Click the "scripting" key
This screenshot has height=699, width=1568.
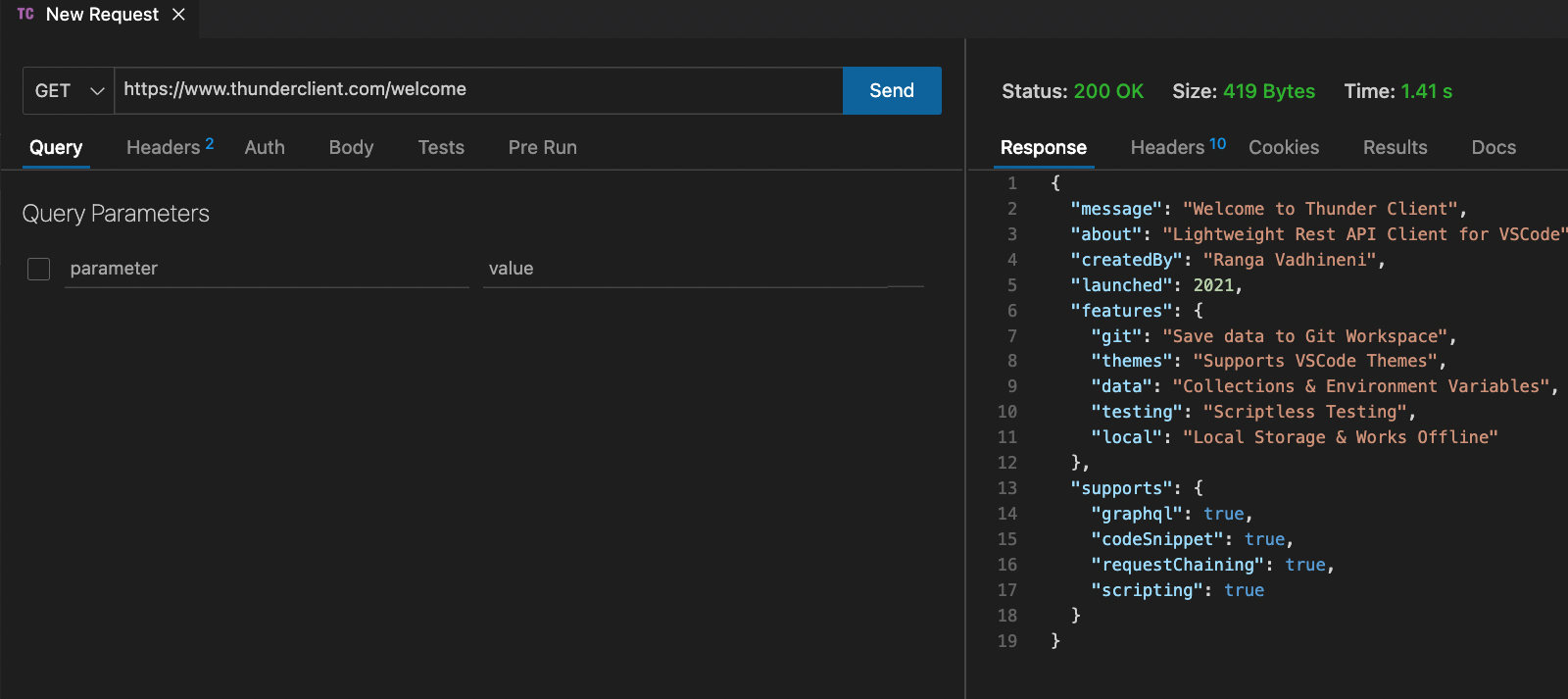[1147, 590]
